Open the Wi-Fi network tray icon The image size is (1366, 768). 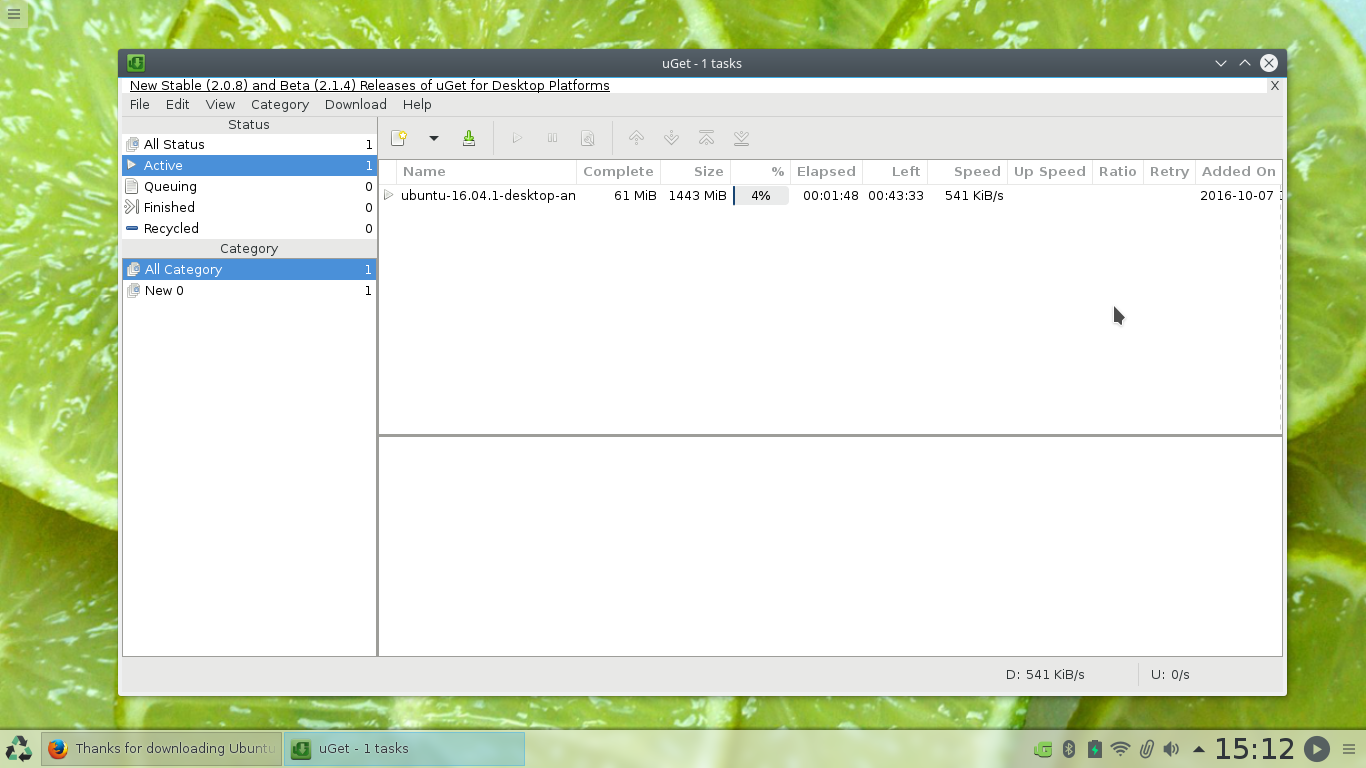click(x=1121, y=749)
